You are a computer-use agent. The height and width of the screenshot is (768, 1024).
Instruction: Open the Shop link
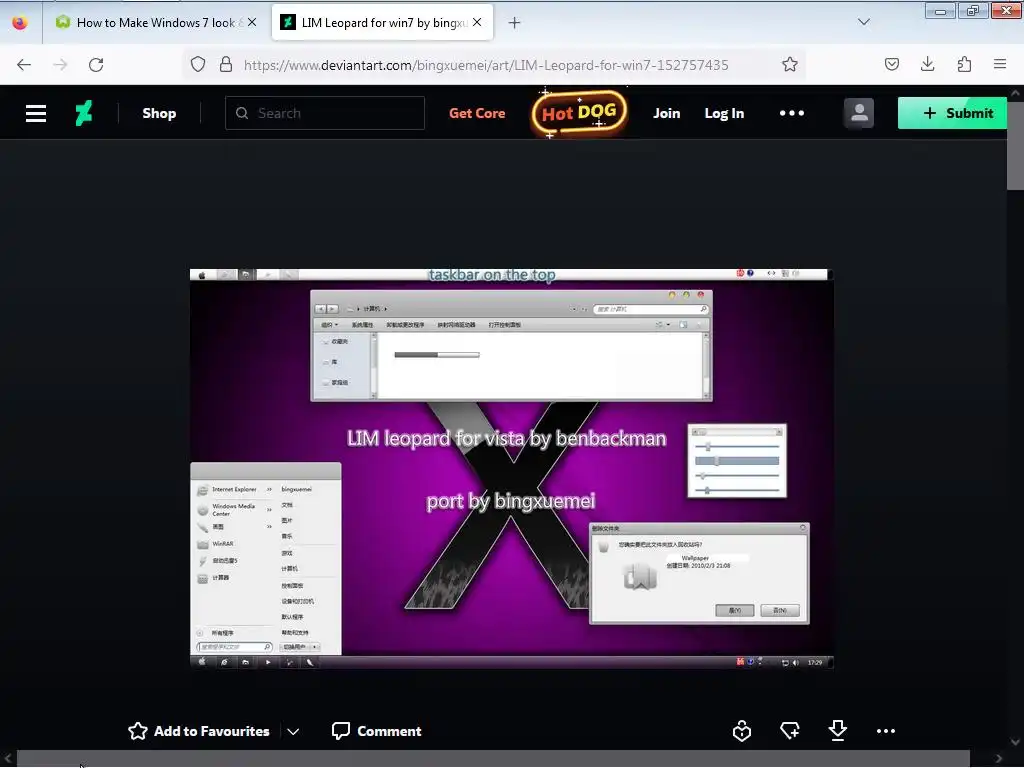pos(159,113)
